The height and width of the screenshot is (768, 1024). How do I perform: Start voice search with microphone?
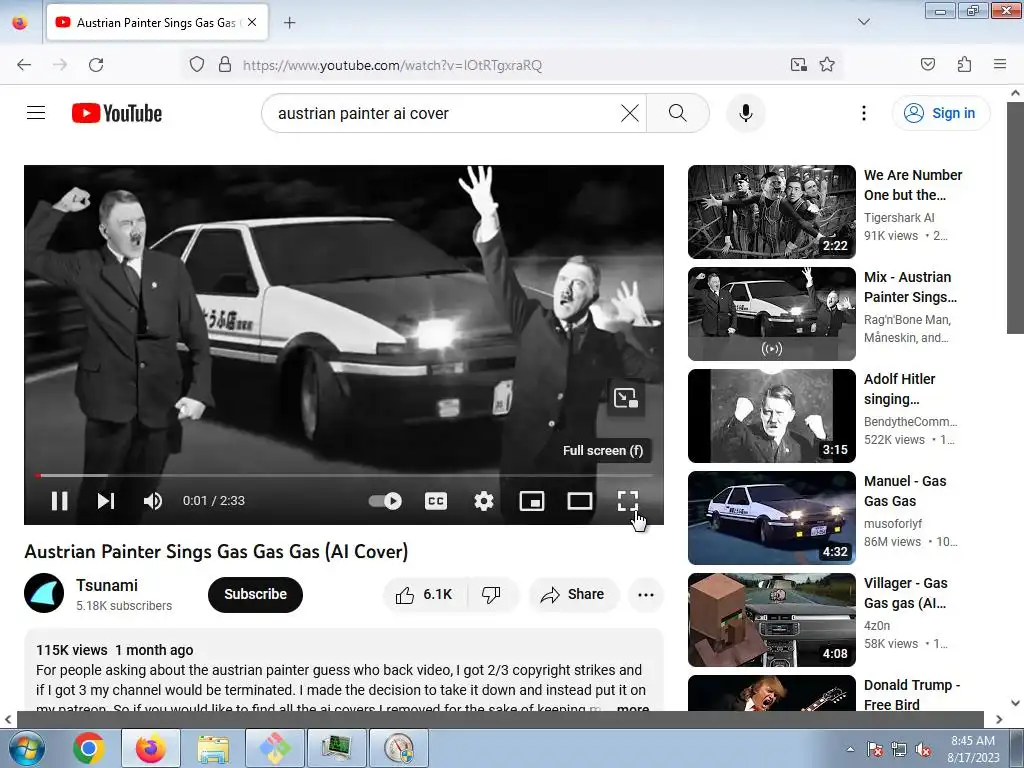pos(746,113)
